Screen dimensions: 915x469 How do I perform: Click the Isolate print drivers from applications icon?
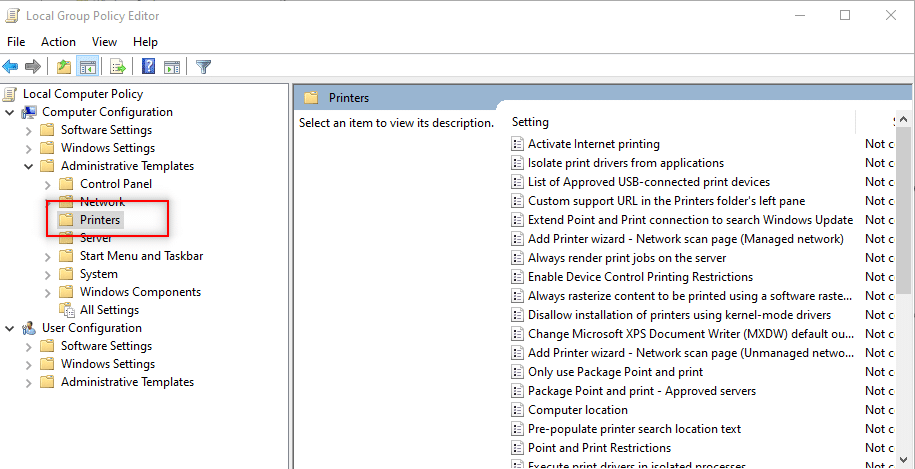click(517, 163)
